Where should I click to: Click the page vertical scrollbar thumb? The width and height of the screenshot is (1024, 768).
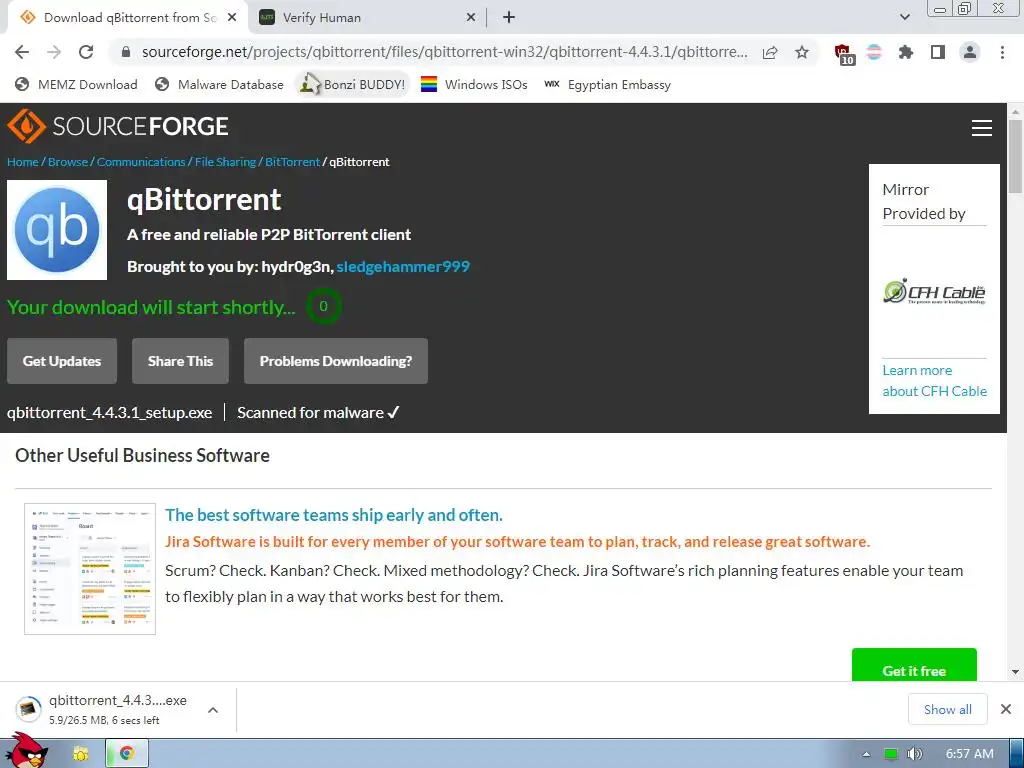click(x=1015, y=157)
